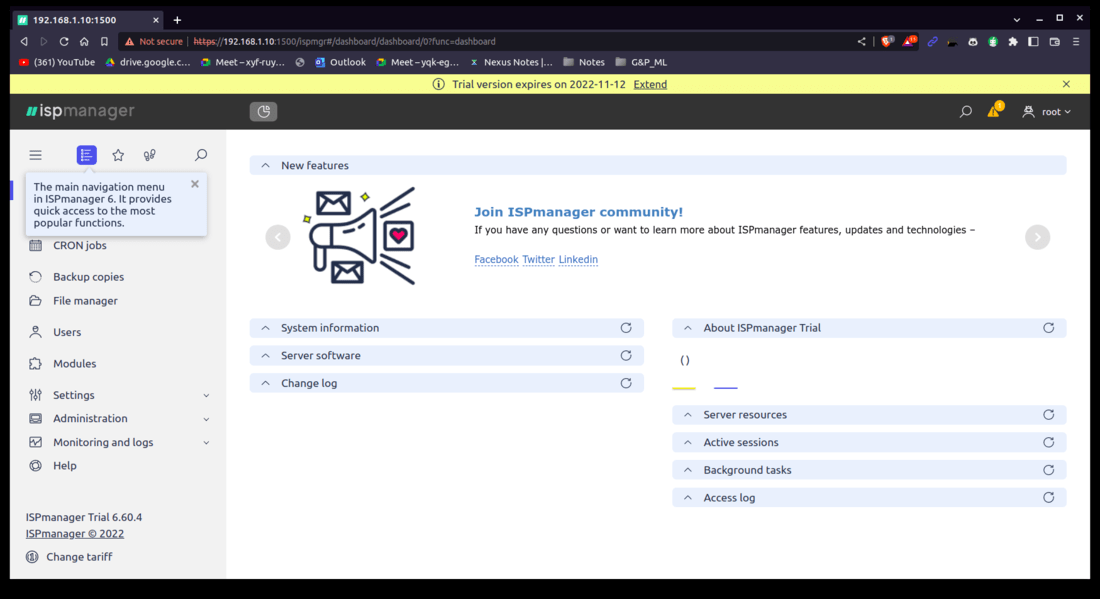Toggle the sidebar with the hamburger icon

(36, 155)
